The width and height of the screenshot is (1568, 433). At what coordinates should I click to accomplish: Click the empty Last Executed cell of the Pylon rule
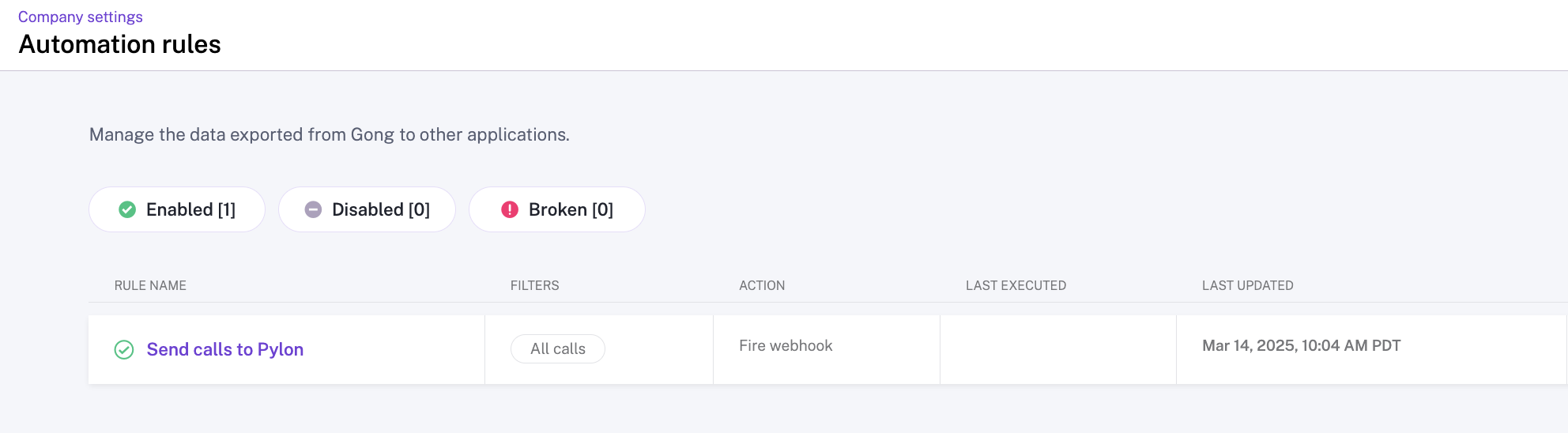click(1057, 349)
